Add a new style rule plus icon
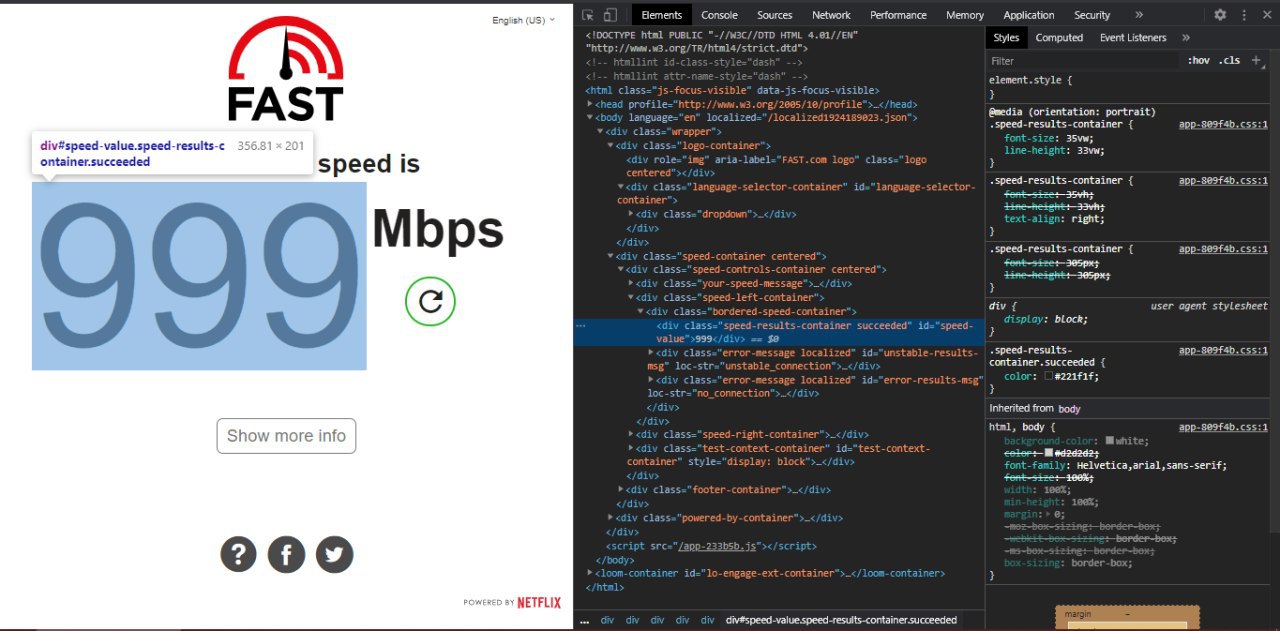Image resolution: width=1280 pixels, height=631 pixels. point(1257,60)
